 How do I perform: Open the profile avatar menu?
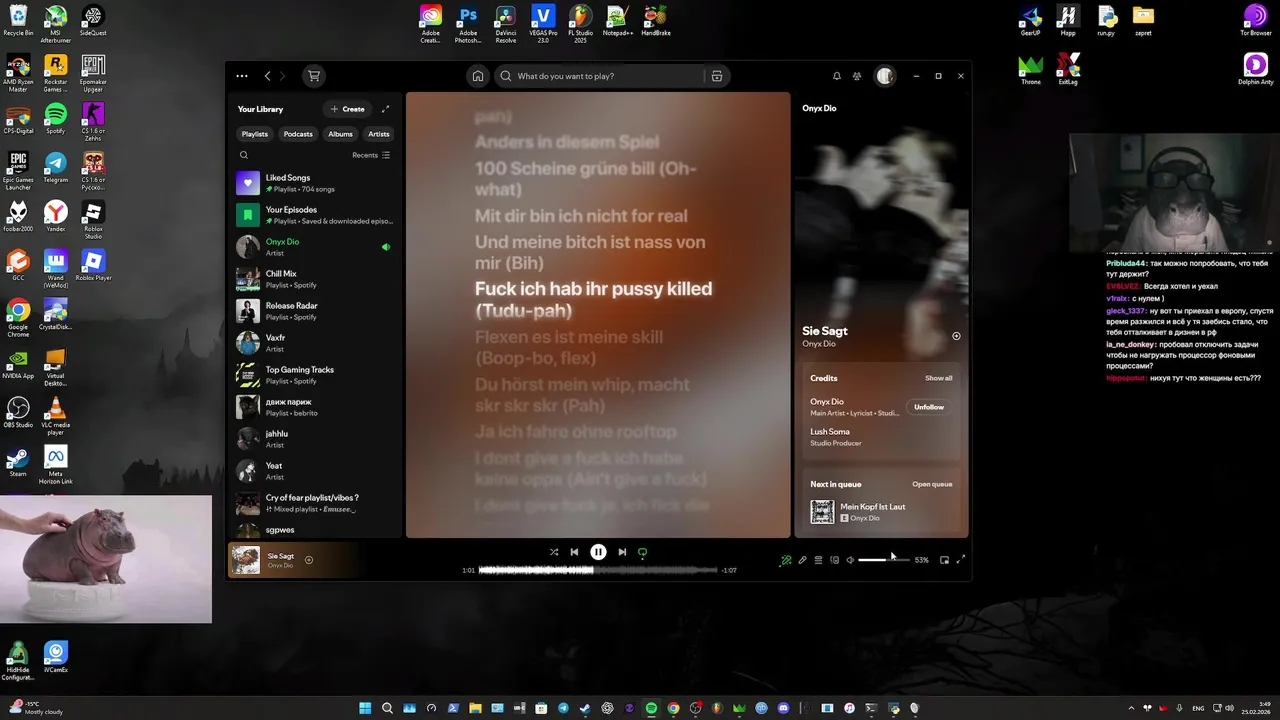[885, 76]
